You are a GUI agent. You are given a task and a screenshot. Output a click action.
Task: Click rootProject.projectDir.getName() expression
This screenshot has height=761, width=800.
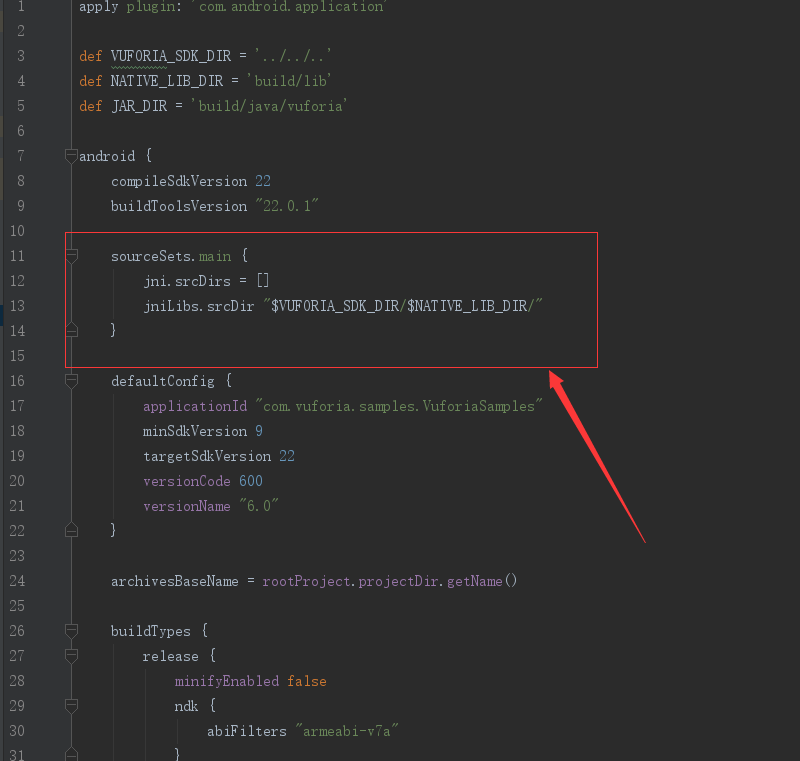(x=390, y=581)
